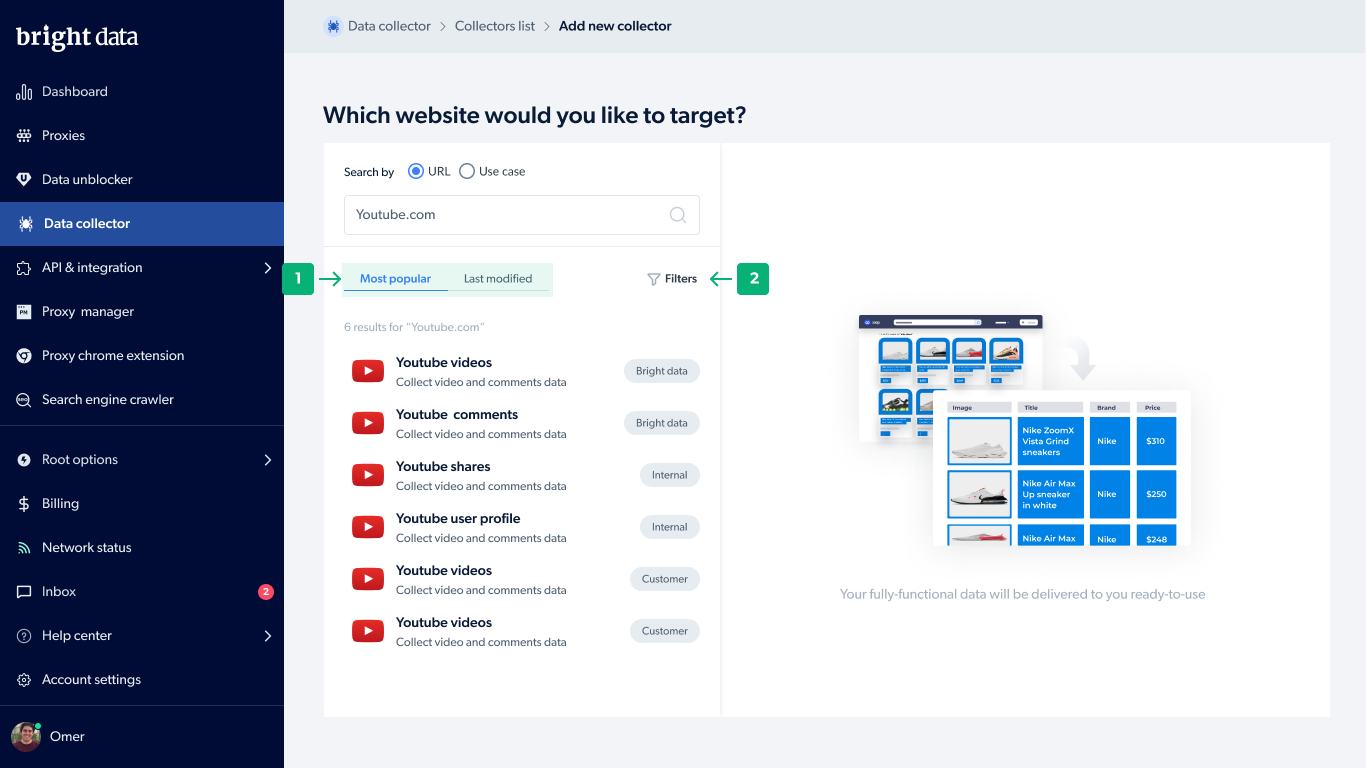Screen dimensions: 1366x768
Task: Open Billing from the sidebar
Action: [x=142, y=504]
